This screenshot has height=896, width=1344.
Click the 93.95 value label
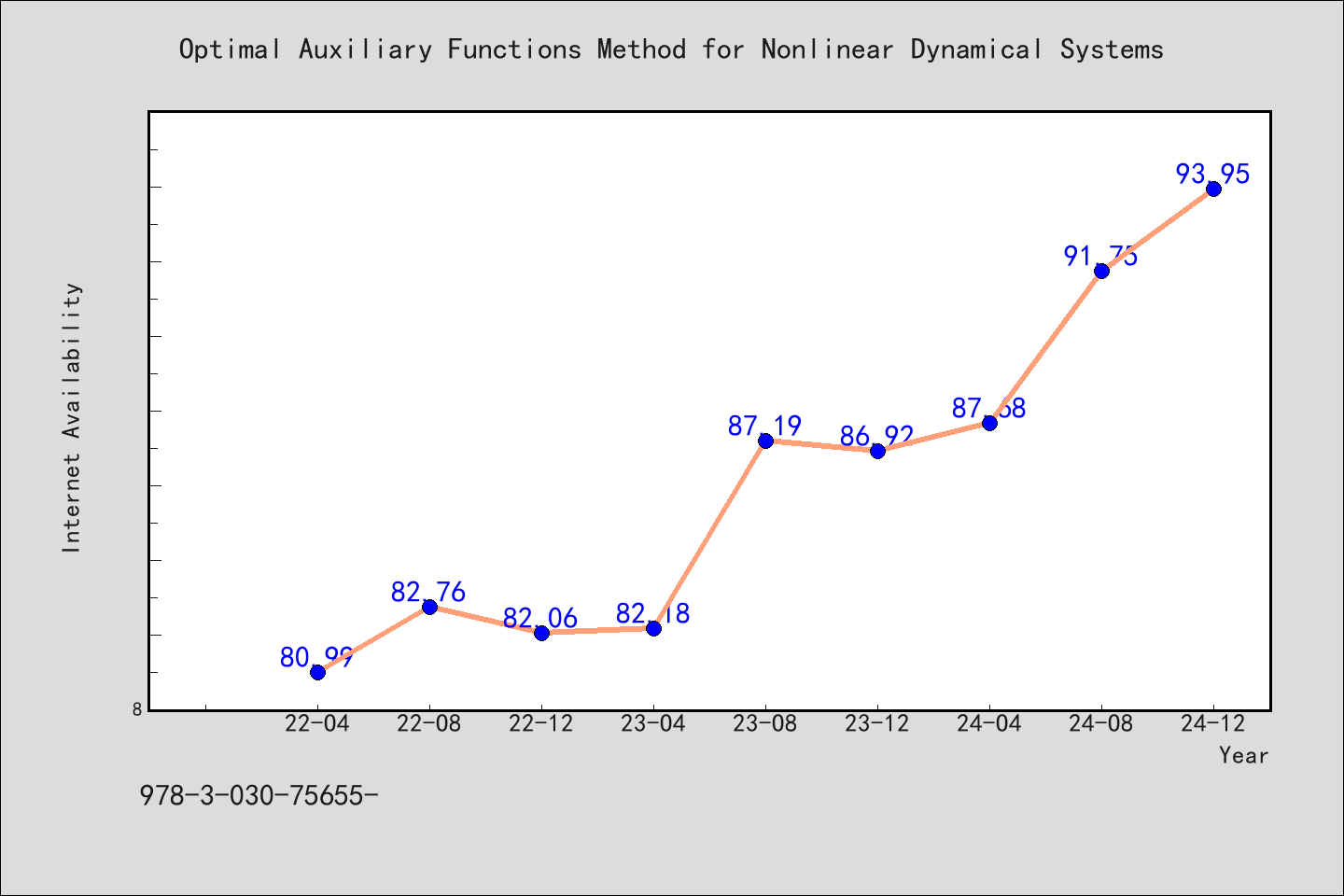1213,175
